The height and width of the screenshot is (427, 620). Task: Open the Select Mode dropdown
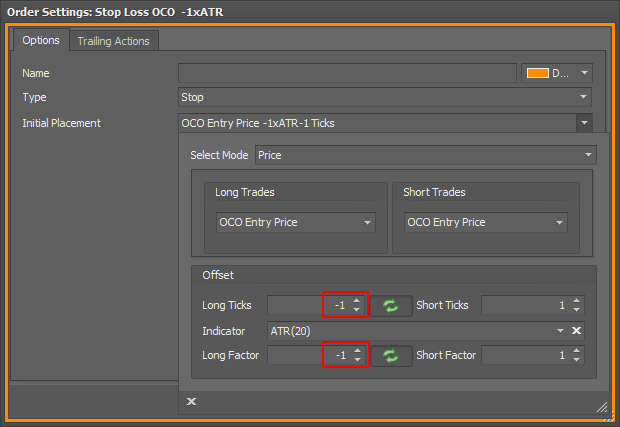(x=425, y=155)
